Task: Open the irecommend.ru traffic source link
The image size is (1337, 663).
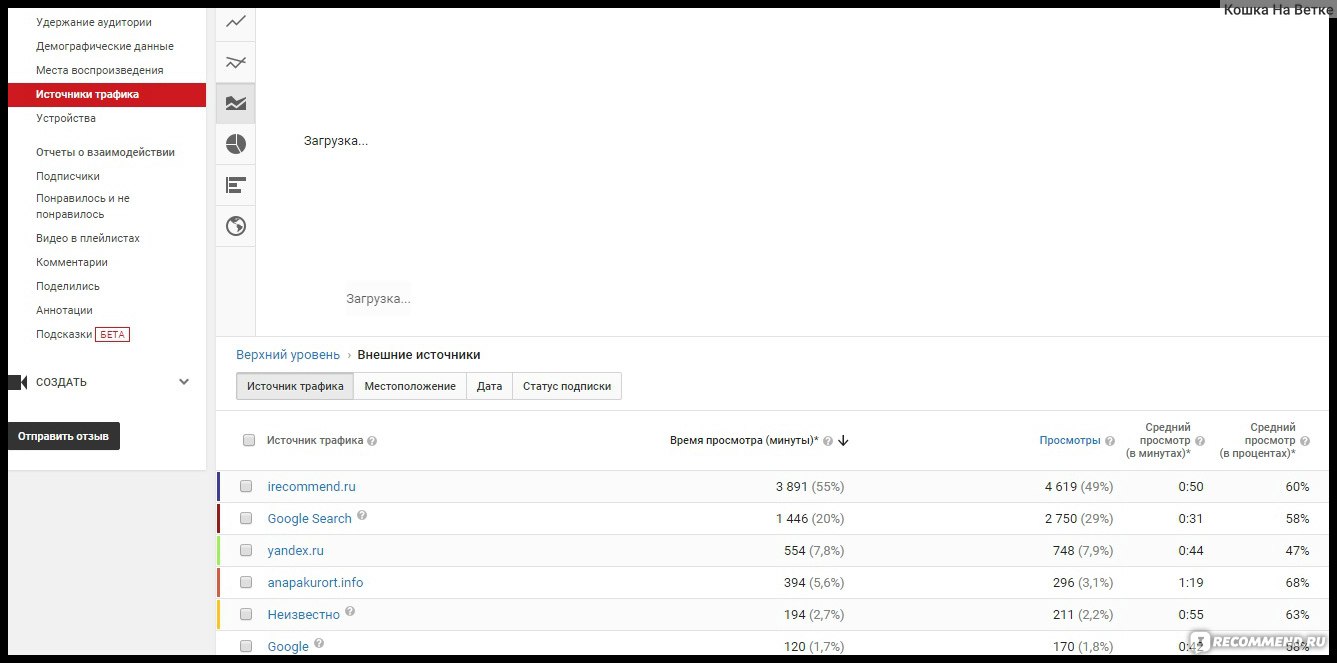Action: click(x=312, y=487)
